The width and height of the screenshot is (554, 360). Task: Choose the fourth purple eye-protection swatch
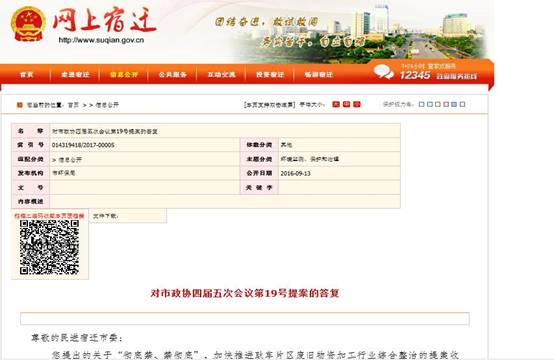(x=446, y=104)
